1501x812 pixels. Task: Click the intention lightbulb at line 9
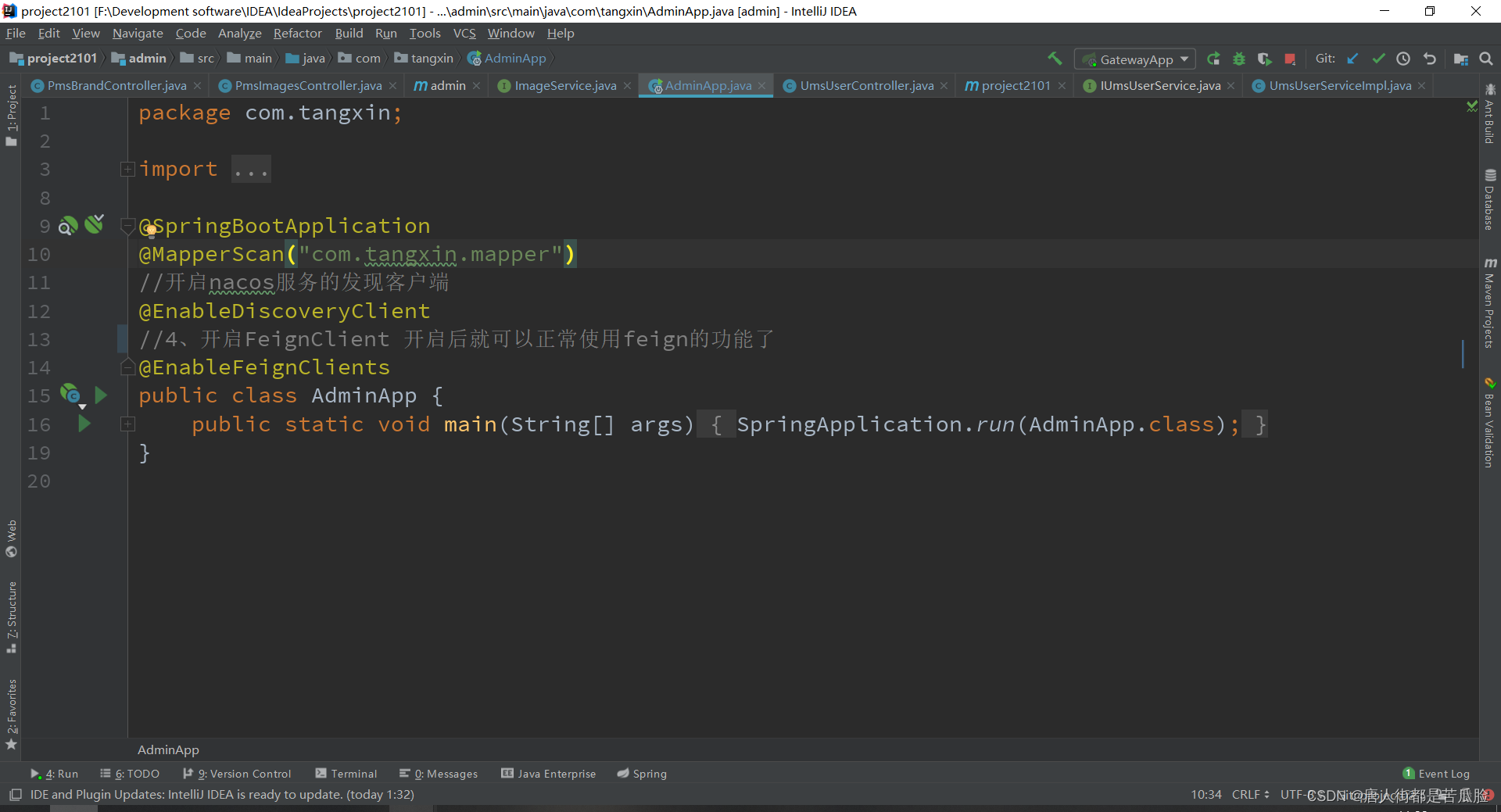pyautogui.click(x=150, y=231)
